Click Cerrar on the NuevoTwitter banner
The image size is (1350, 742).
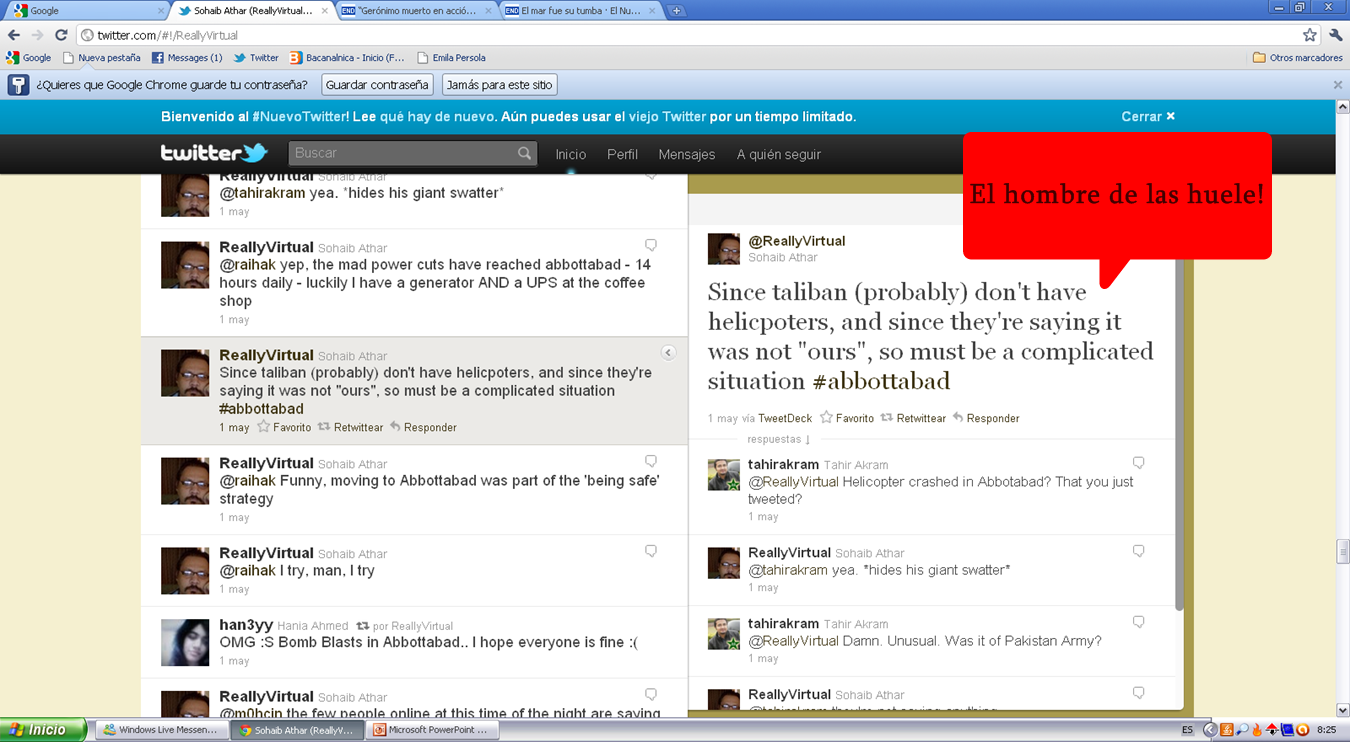click(1148, 116)
